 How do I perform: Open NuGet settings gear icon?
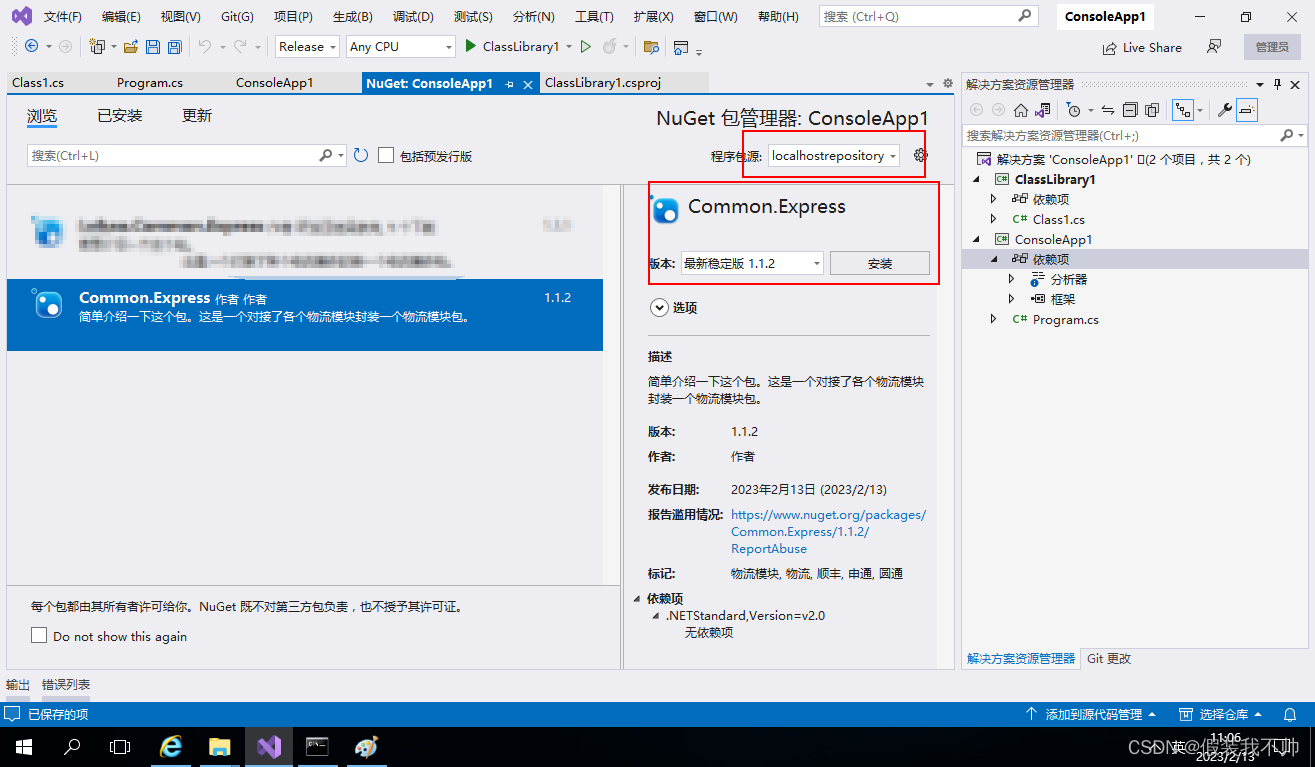(921, 155)
